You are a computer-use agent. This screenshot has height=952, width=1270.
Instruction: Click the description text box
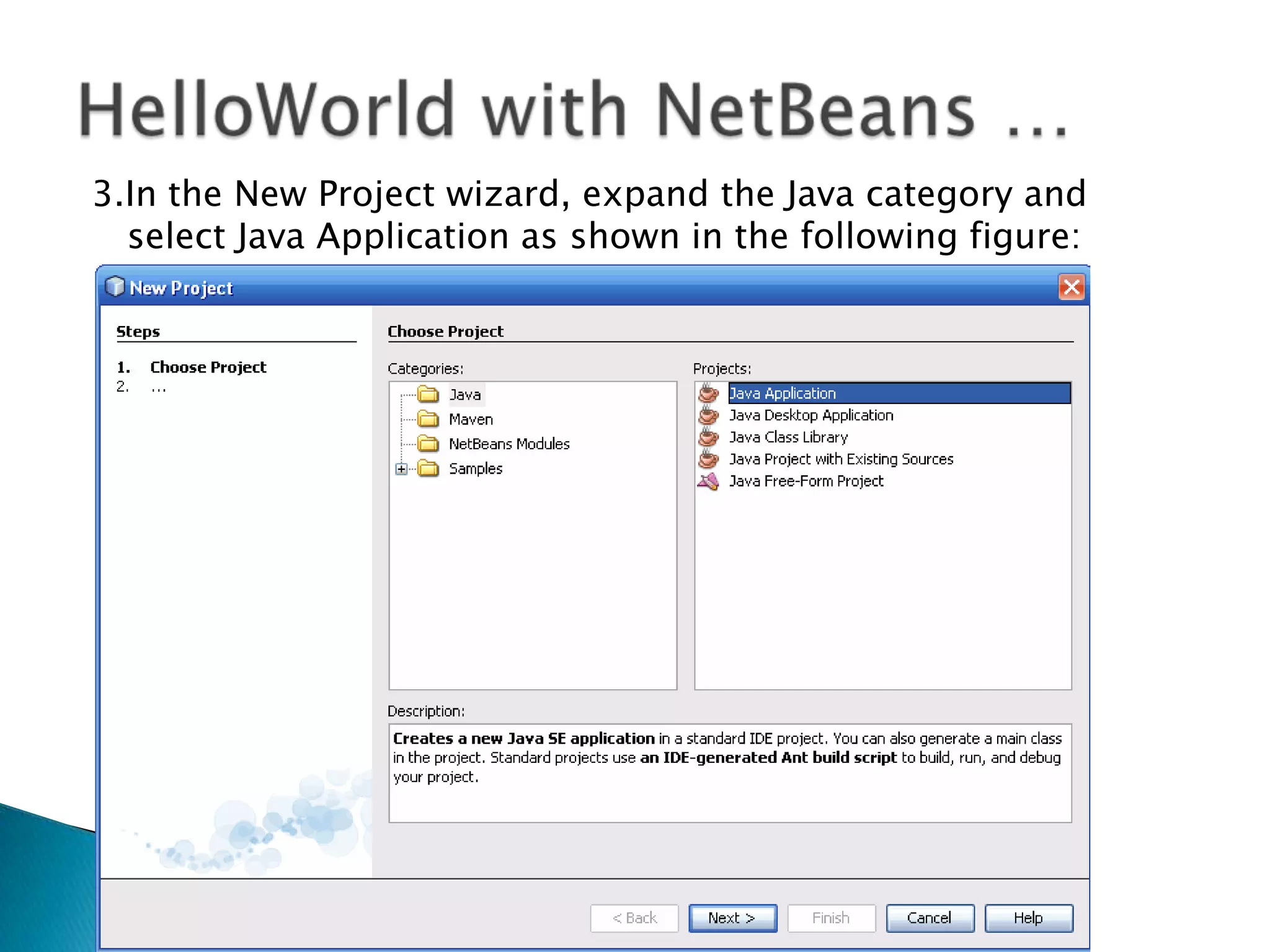point(730,773)
